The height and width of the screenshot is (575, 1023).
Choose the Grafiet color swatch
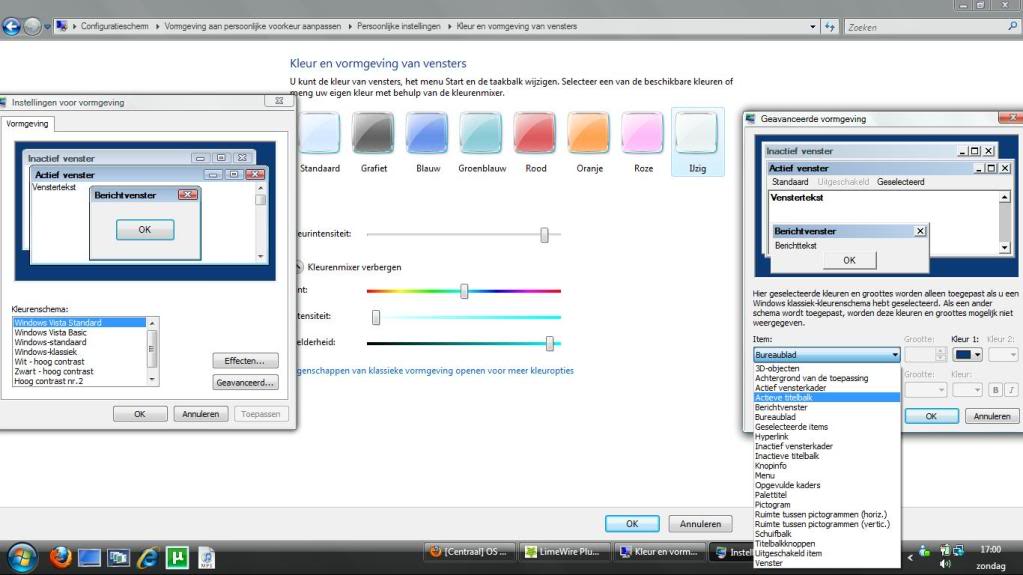(373, 133)
